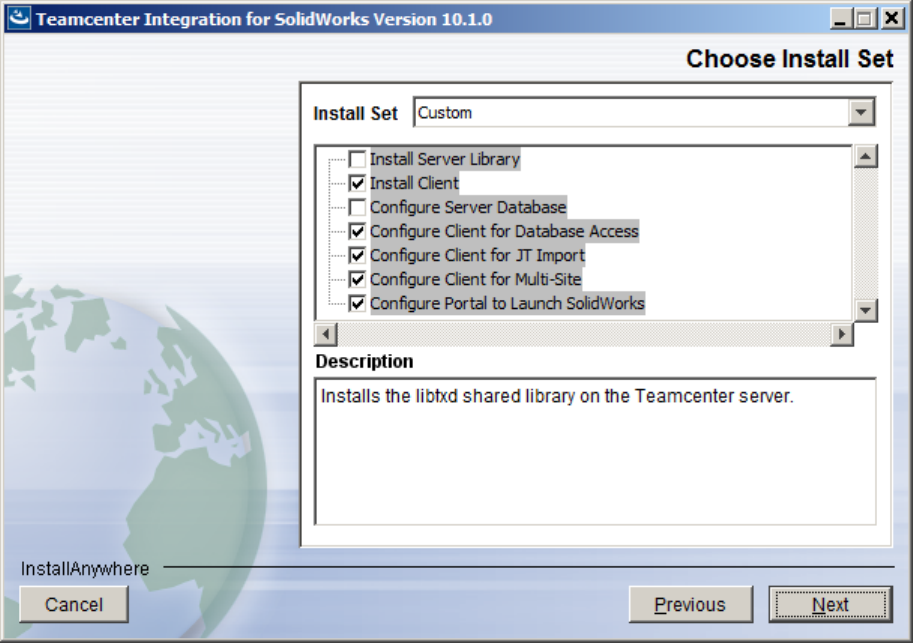Maximize the installer window
Viewport: 913px width, 643px height.
click(x=865, y=19)
